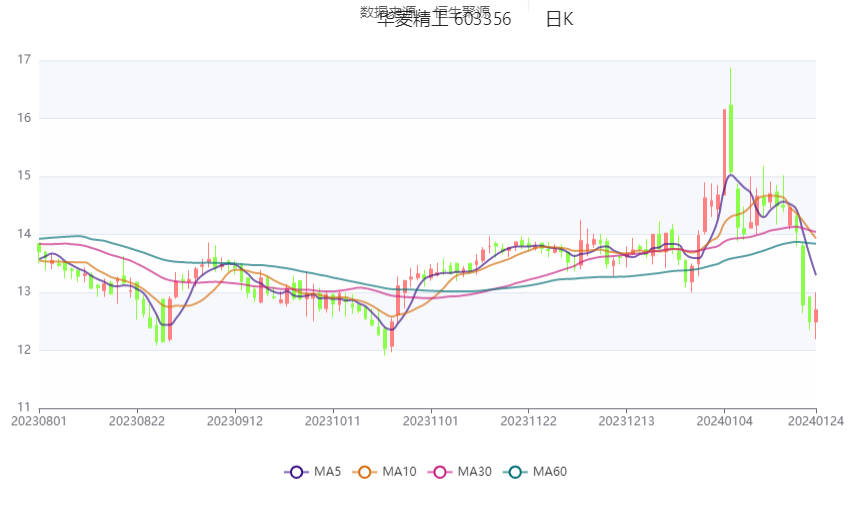Click the orange MA10 legend circle marker

coord(364,472)
